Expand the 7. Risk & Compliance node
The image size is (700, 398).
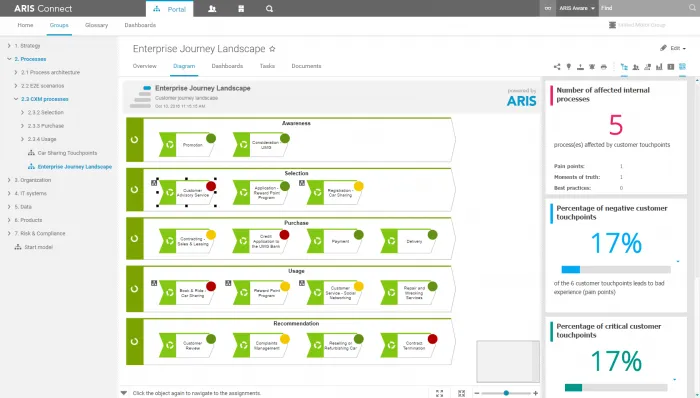point(9,233)
